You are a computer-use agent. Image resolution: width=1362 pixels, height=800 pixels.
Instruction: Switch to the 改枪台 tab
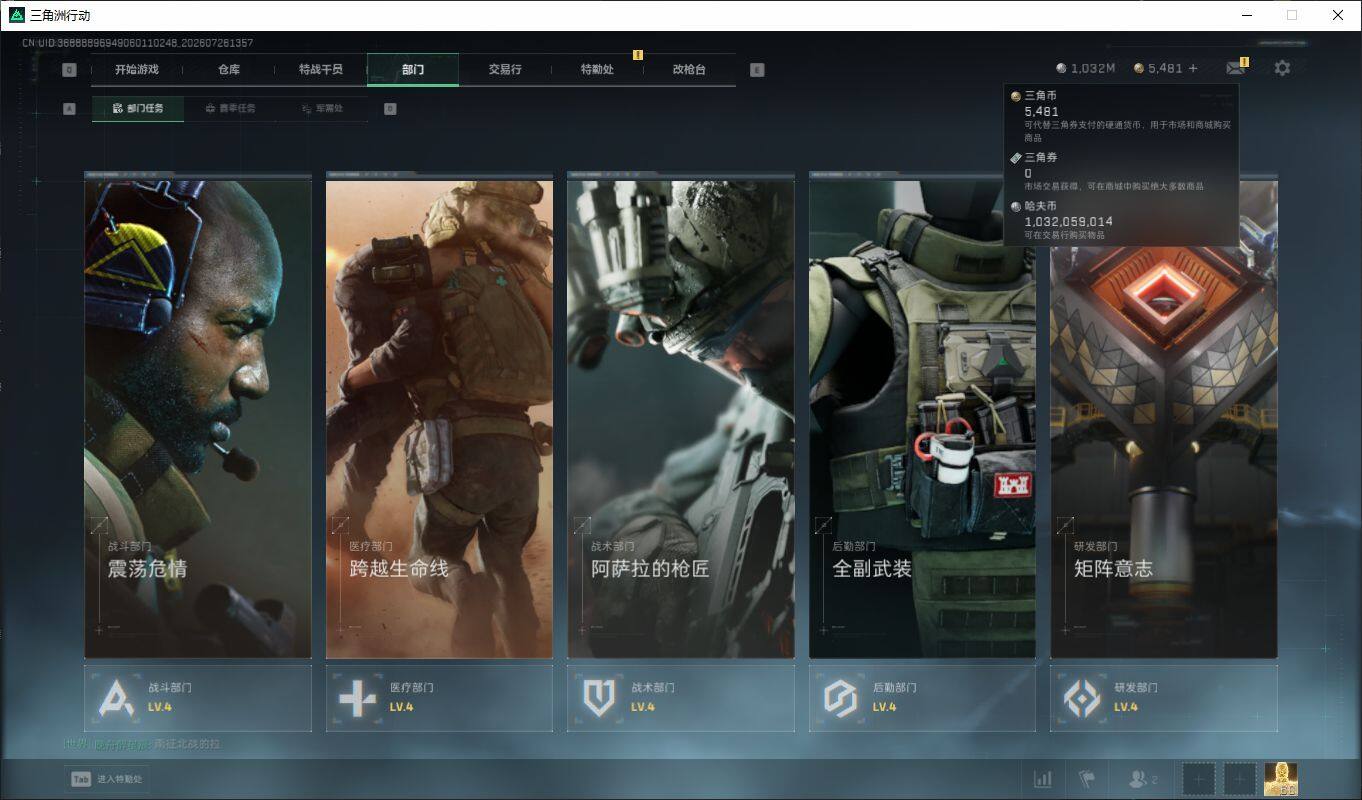pyautogui.click(x=689, y=70)
